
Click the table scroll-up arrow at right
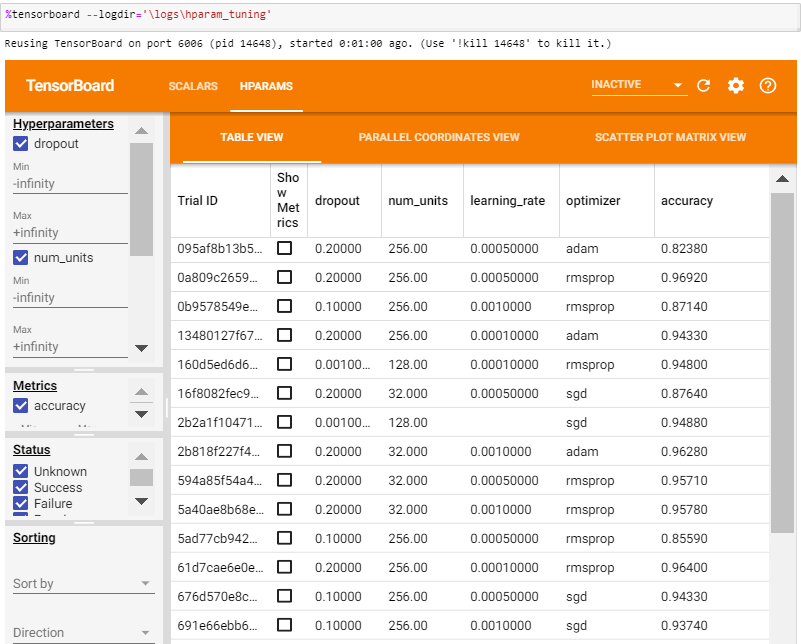pos(782,179)
